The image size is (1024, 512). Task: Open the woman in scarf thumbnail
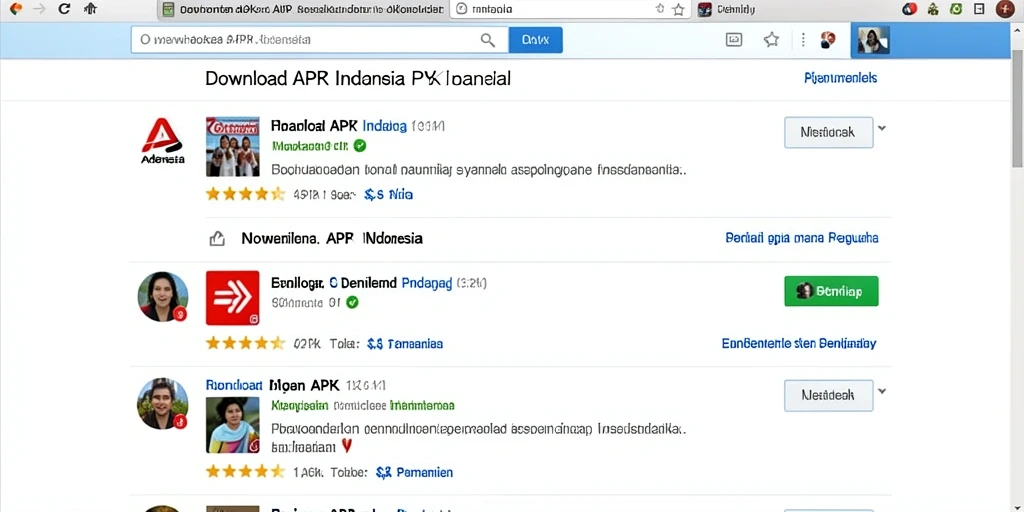tap(232, 424)
